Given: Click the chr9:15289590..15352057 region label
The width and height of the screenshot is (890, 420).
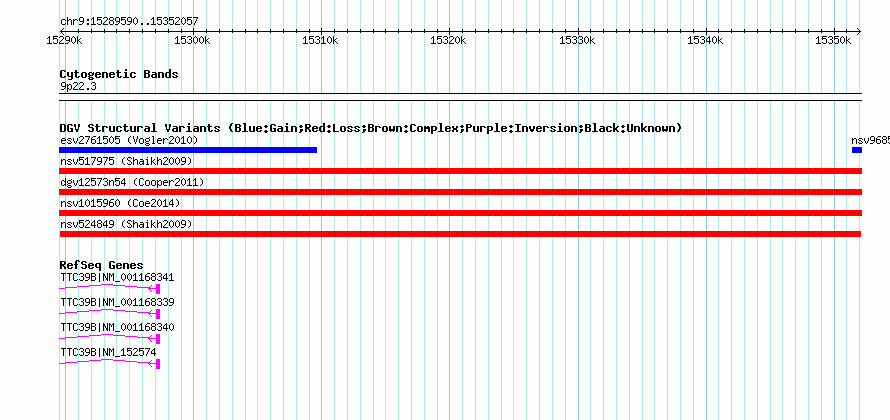Looking at the screenshot, I should click(129, 22).
